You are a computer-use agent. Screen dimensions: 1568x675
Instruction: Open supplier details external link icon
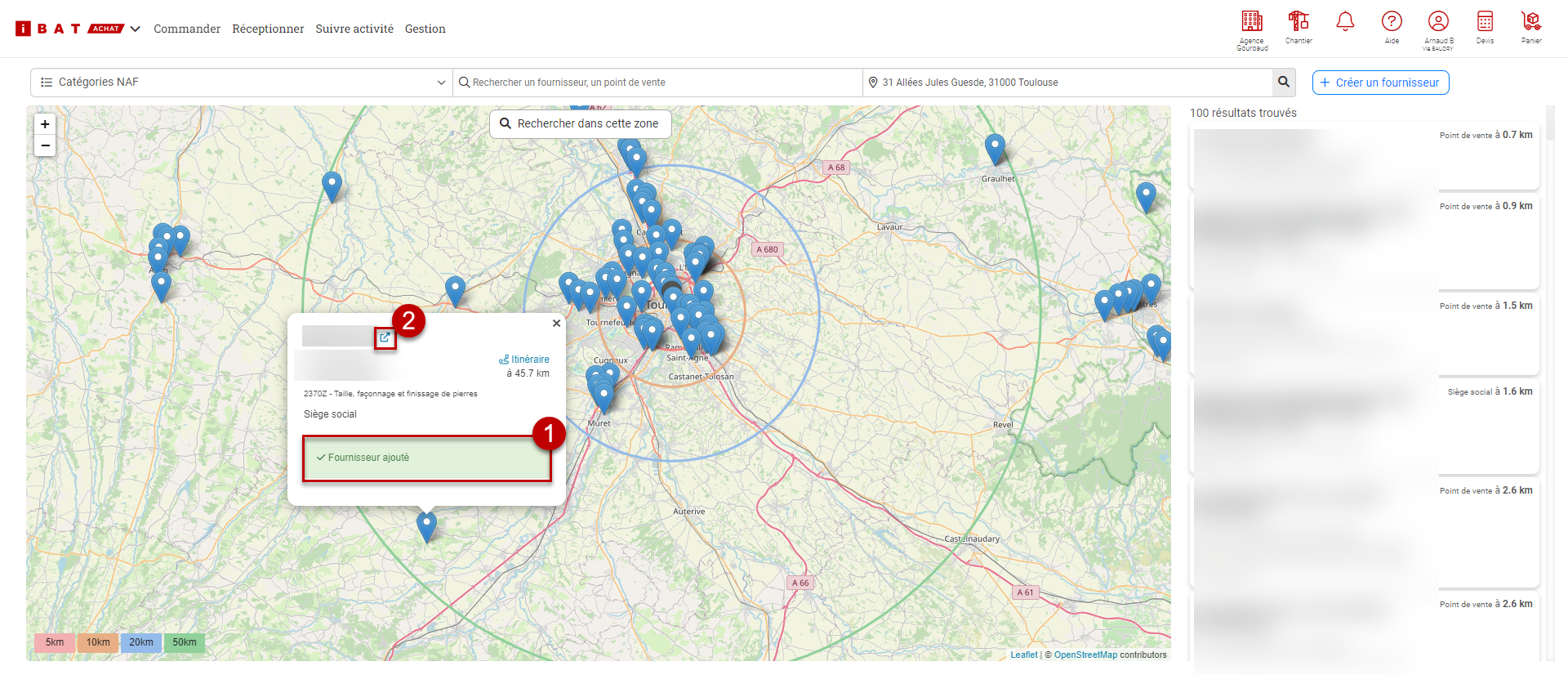[385, 337]
